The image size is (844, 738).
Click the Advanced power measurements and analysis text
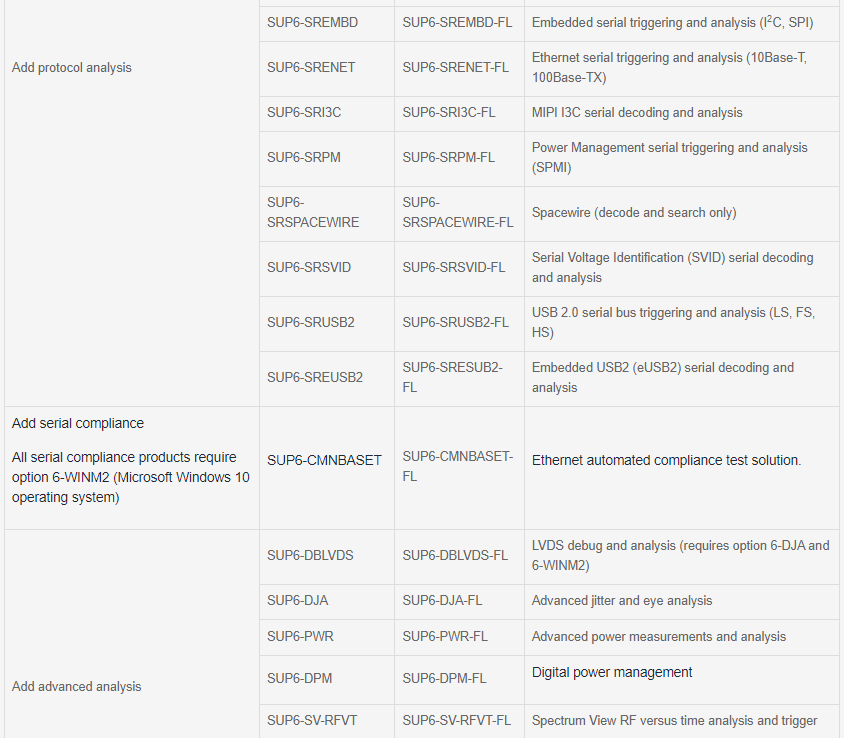coord(658,636)
